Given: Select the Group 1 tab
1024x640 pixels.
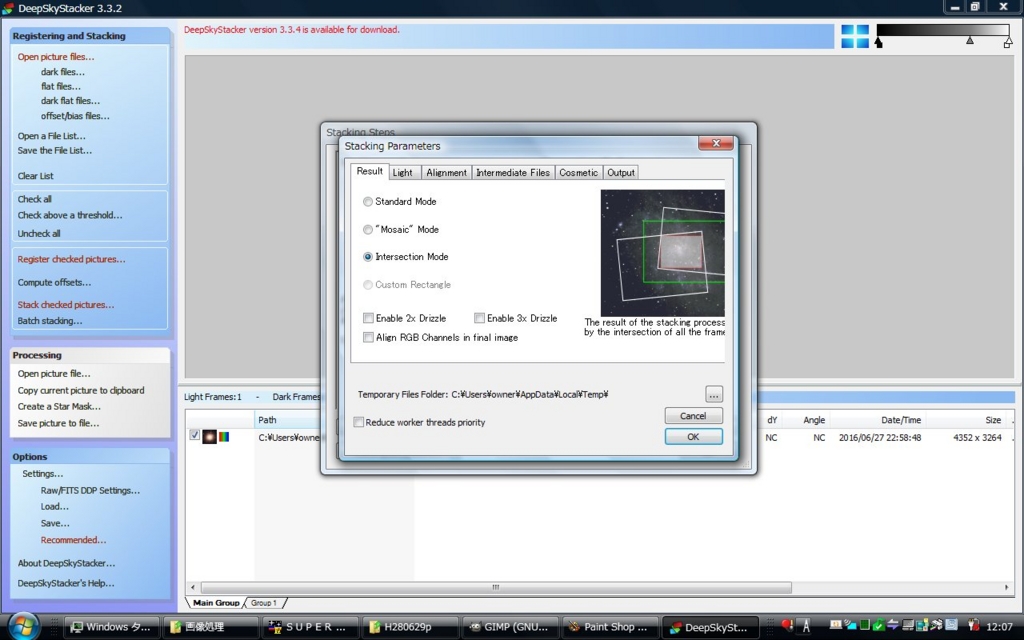Looking at the screenshot, I should click(264, 603).
